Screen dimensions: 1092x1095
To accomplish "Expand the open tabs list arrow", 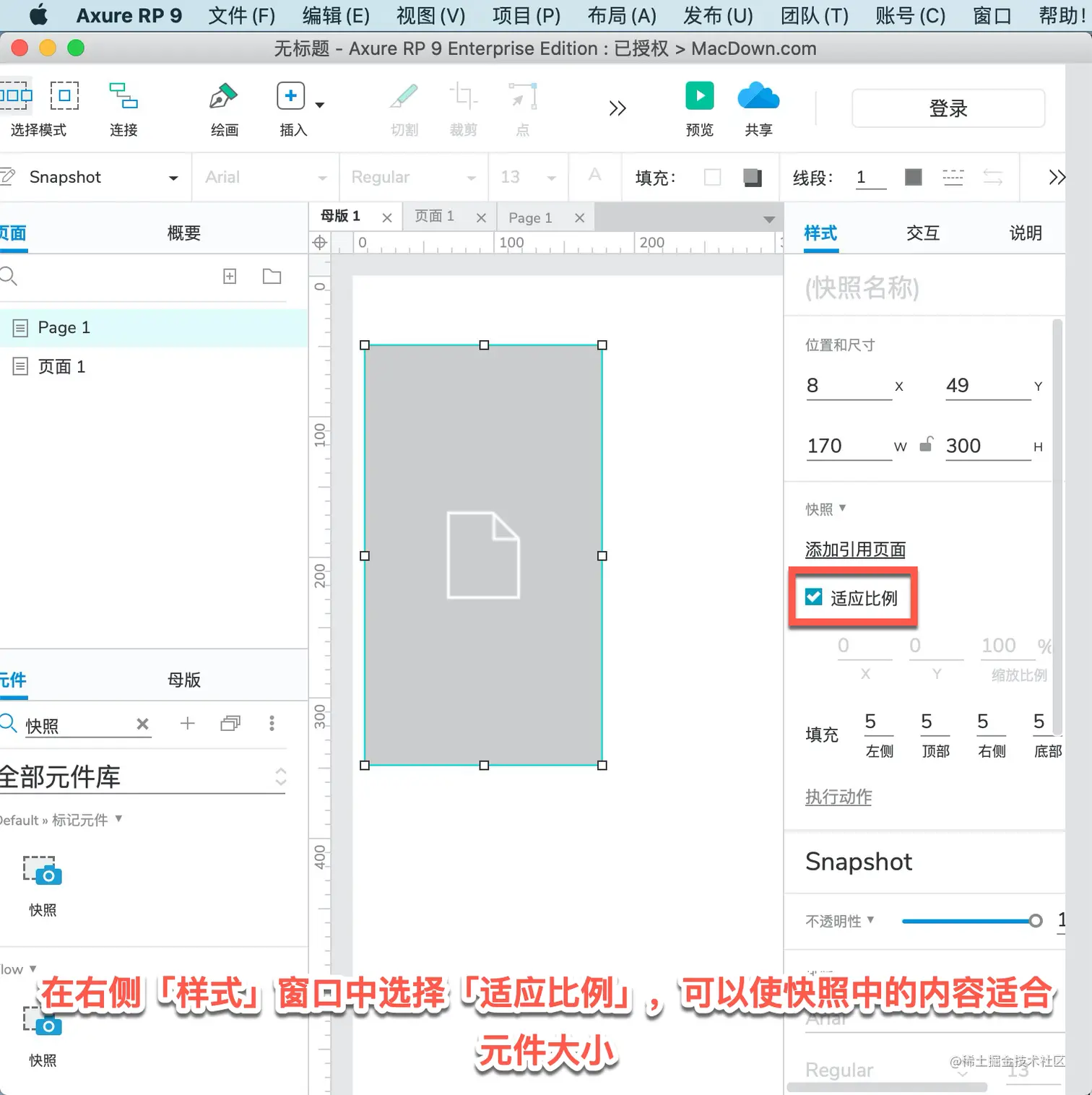I will (769, 219).
